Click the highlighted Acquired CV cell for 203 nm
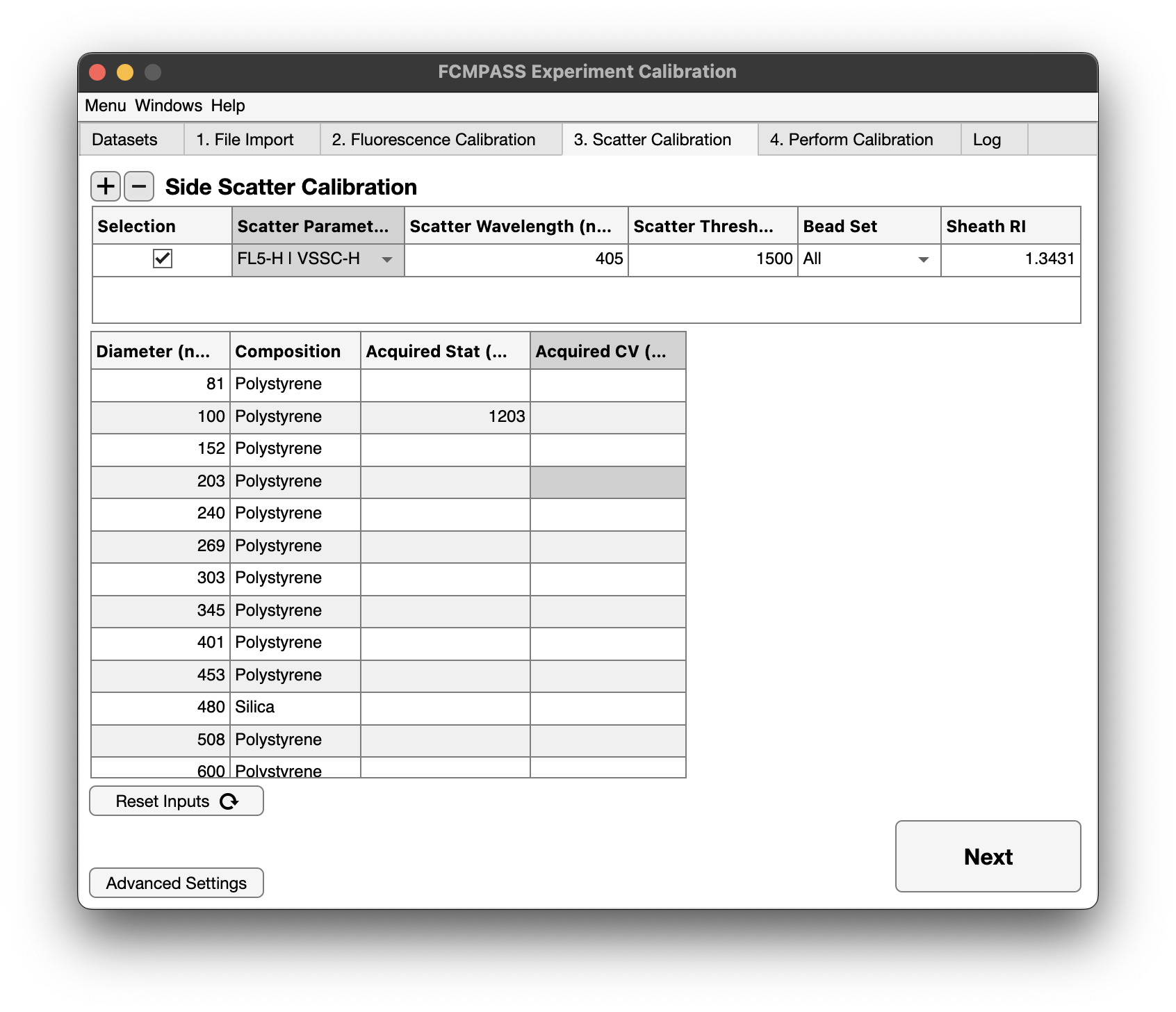Viewport: 1176px width, 1012px height. click(607, 481)
